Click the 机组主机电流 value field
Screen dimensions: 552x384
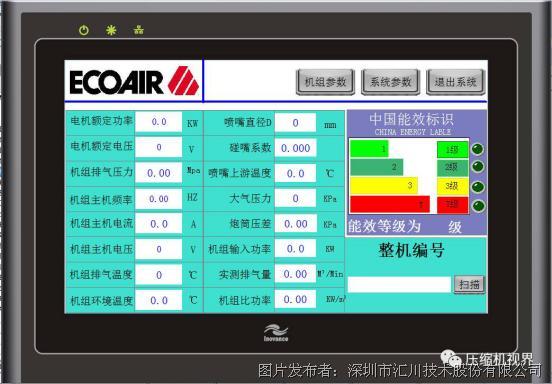click(x=159, y=224)
